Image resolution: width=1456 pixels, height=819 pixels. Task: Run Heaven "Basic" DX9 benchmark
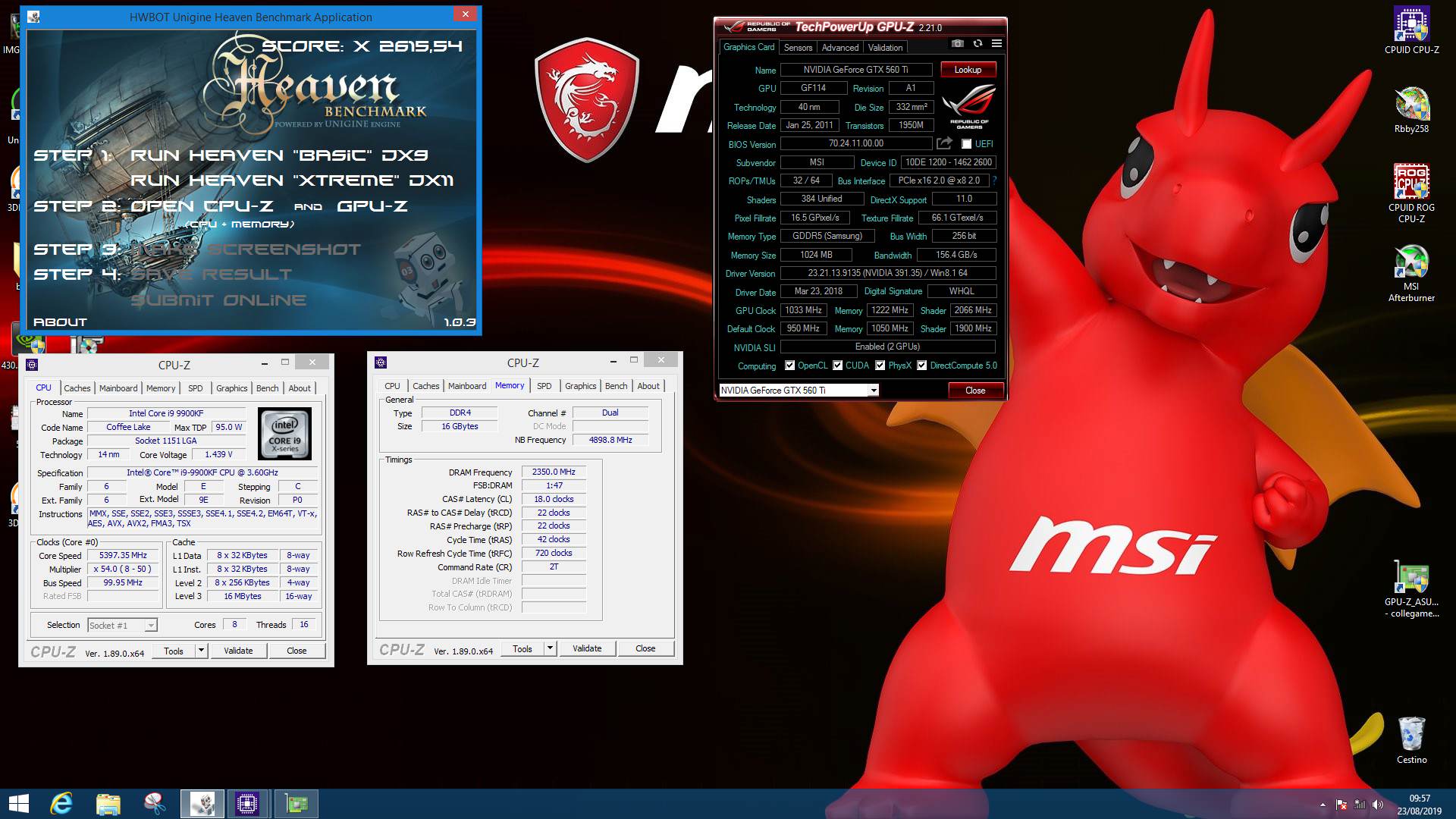279,155
